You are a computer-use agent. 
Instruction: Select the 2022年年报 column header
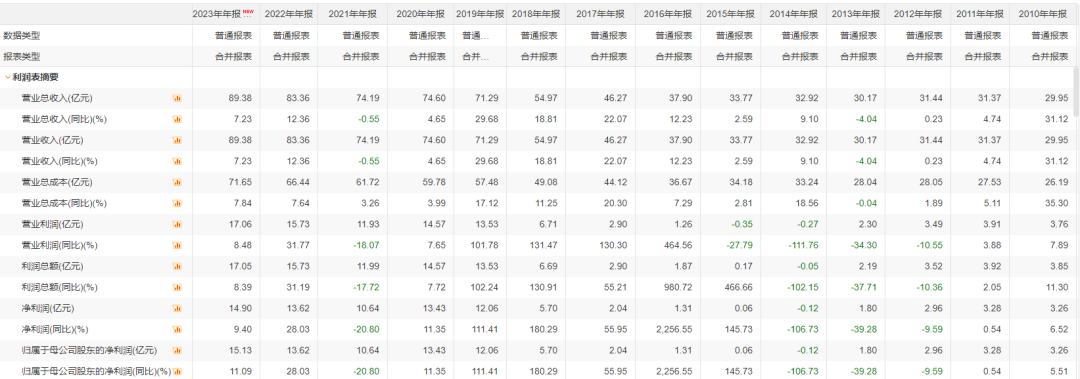coord(289,14)
